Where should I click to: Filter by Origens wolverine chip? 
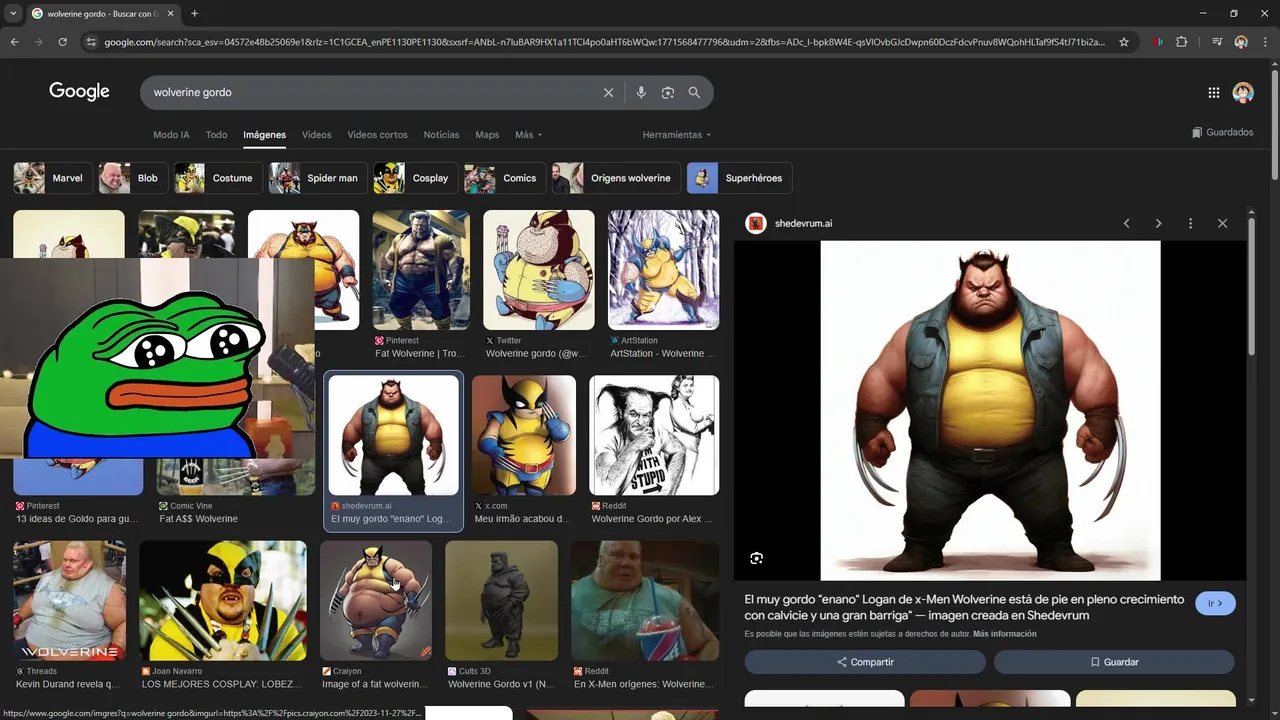tap(616, 178)
